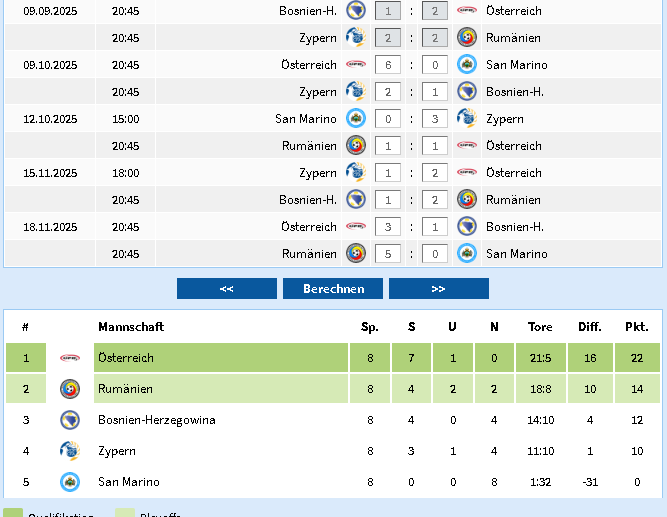The width and height of the screenshot is (667, 517).
Task: Go to next matchday with >> button
Action: [439, 289]
